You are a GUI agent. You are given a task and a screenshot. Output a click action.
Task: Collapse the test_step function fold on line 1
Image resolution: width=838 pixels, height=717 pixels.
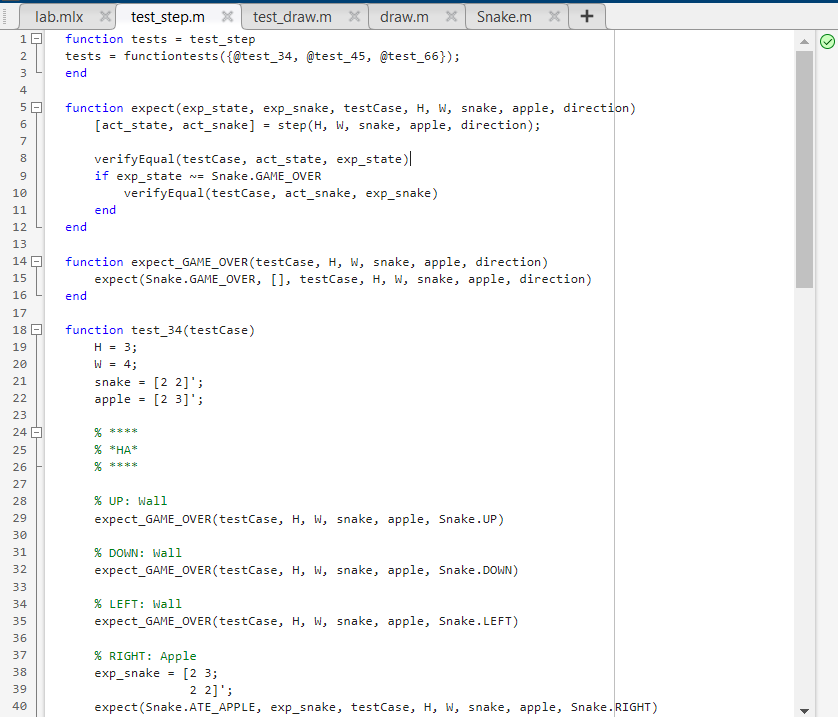point(35,39)
